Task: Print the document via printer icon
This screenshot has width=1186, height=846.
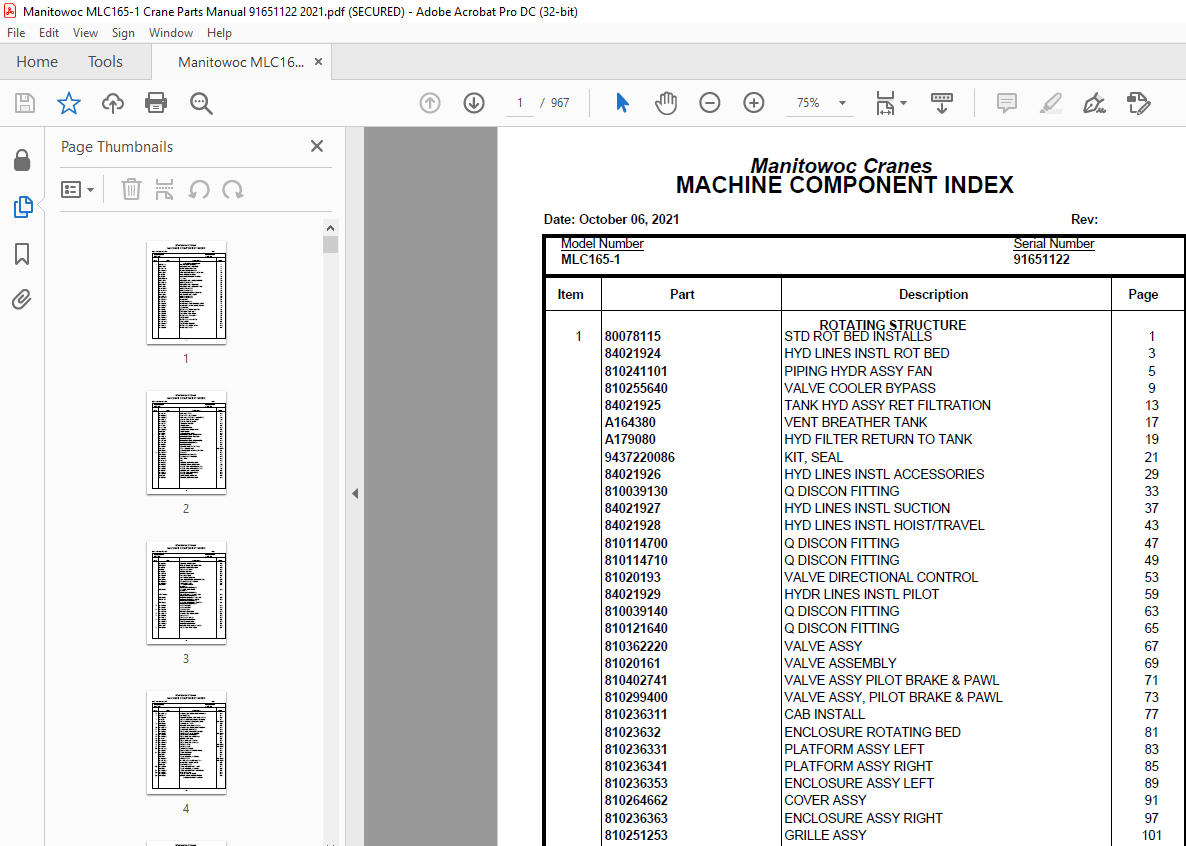Action: click(156, 103)
